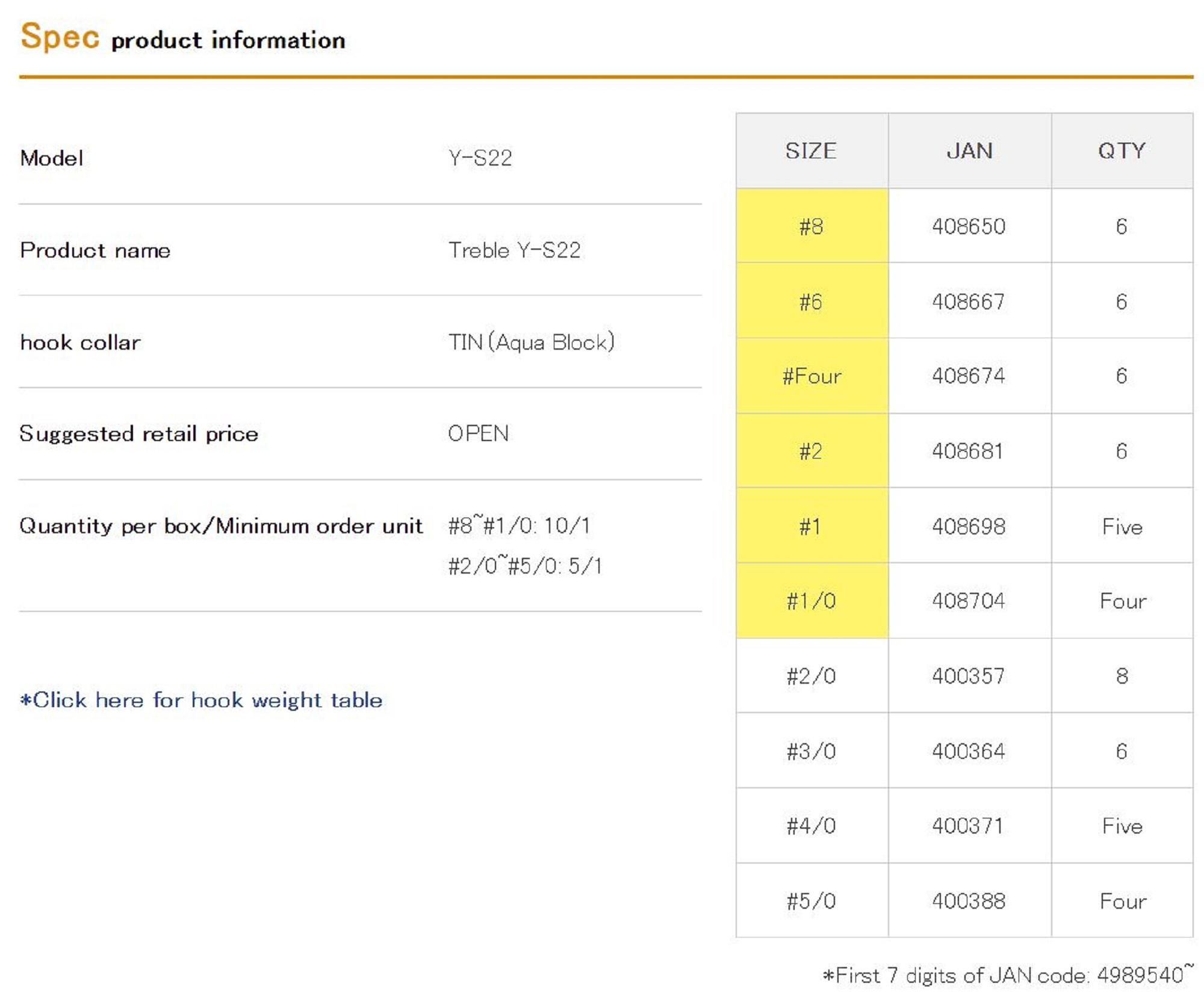Image resolution: width=1204 pixels, height=1002 pixels.
Task: Click JAN code 408650
Action: click(x=969, y=226)
